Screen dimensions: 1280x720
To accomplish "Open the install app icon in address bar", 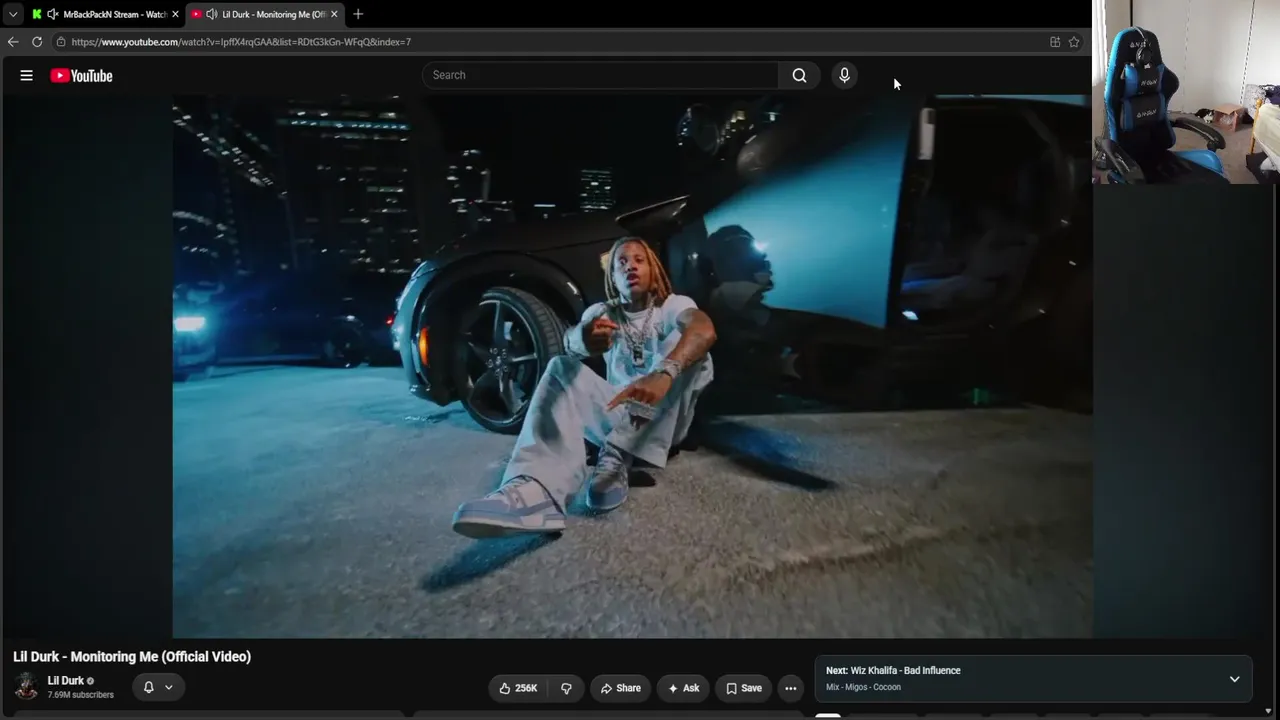I will (x=1055, y=42).
